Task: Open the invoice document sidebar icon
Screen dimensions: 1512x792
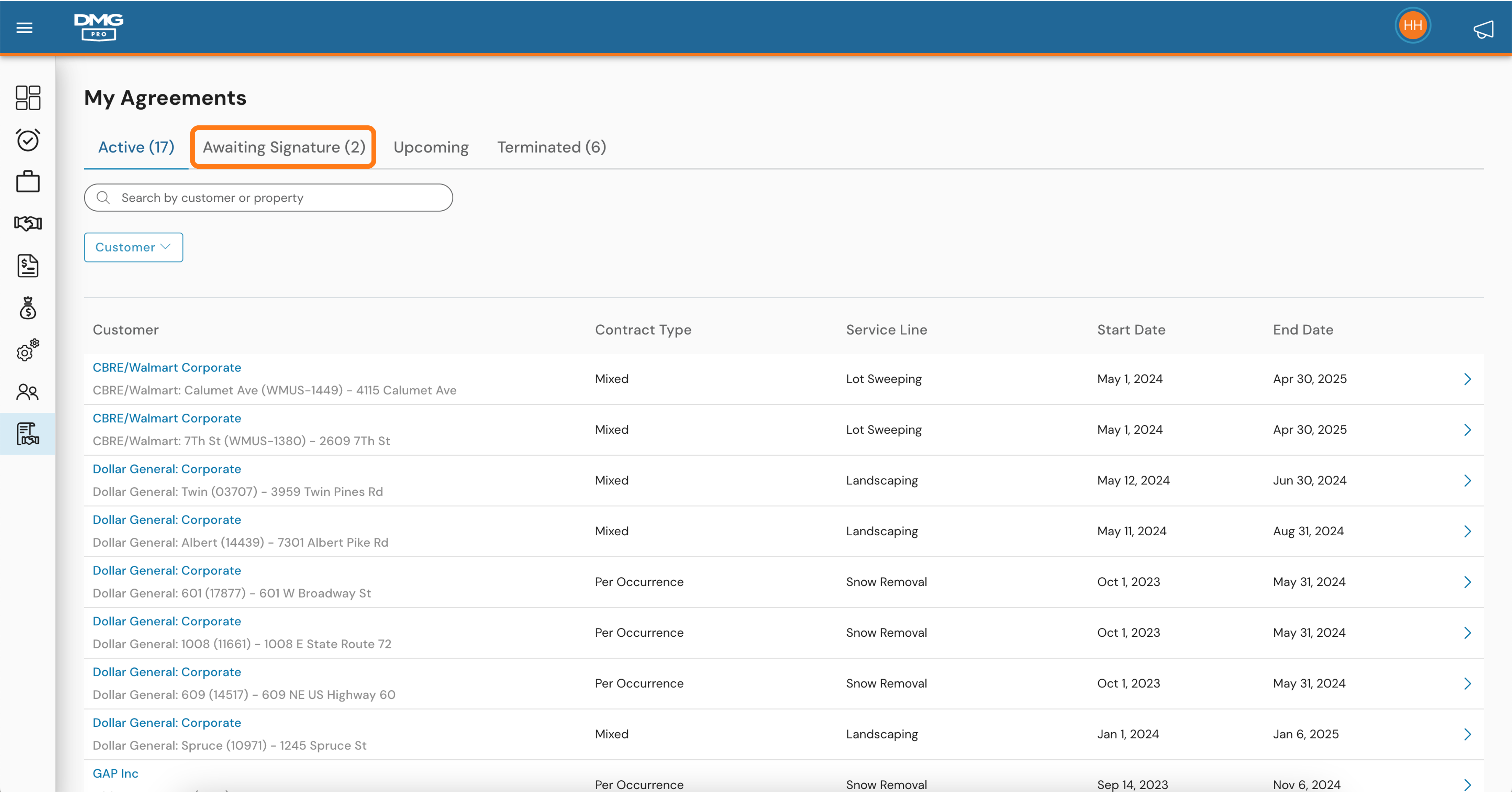Action: (27, 265)
